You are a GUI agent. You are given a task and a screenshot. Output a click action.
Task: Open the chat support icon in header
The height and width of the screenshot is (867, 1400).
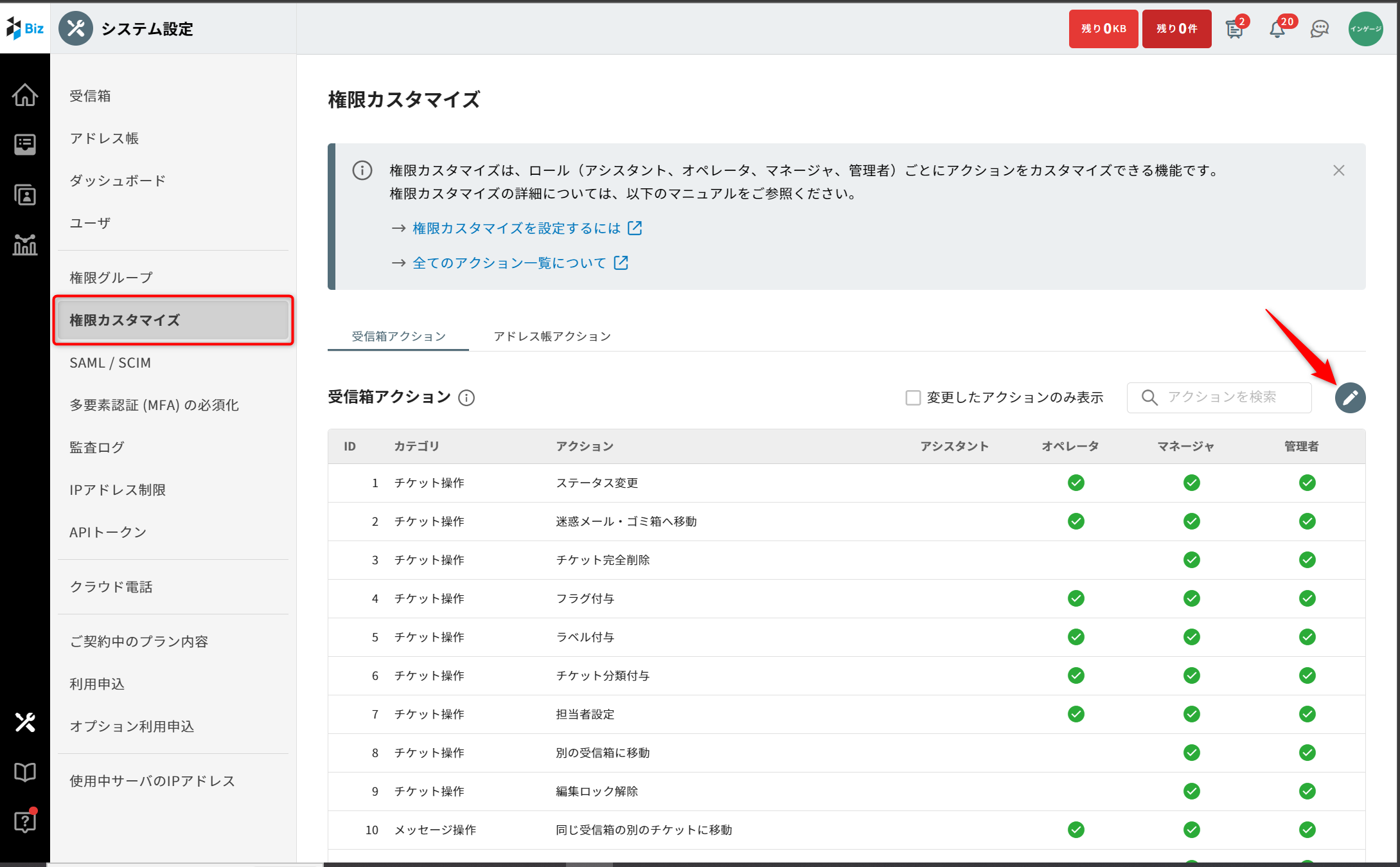(x=1319, y=30)
